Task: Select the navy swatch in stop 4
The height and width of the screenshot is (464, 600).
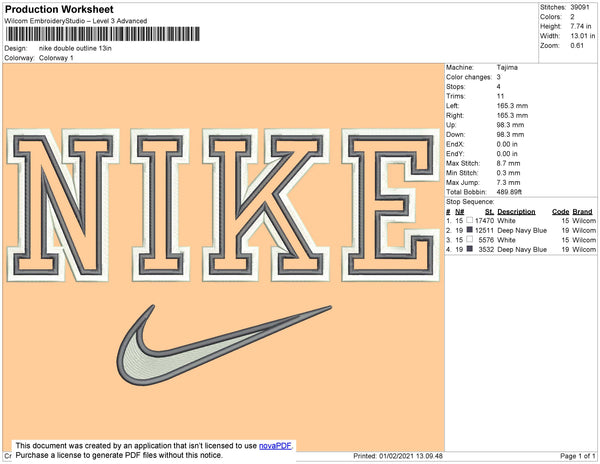Action: pos(470,249)
